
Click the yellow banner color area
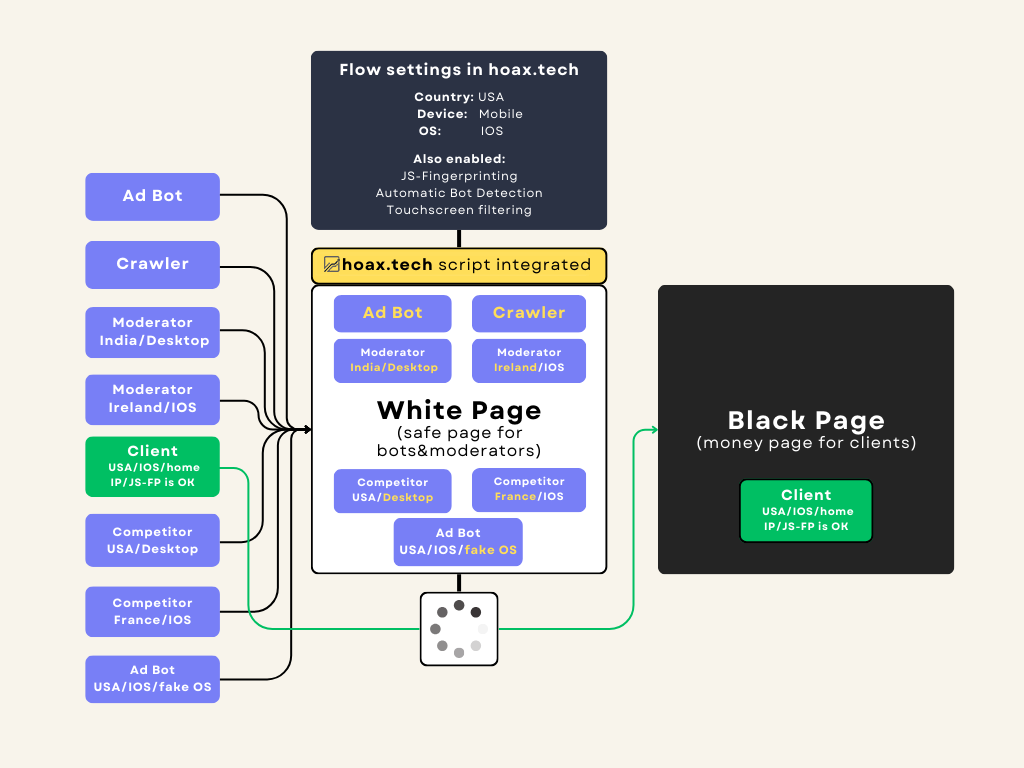click(560, 265)
